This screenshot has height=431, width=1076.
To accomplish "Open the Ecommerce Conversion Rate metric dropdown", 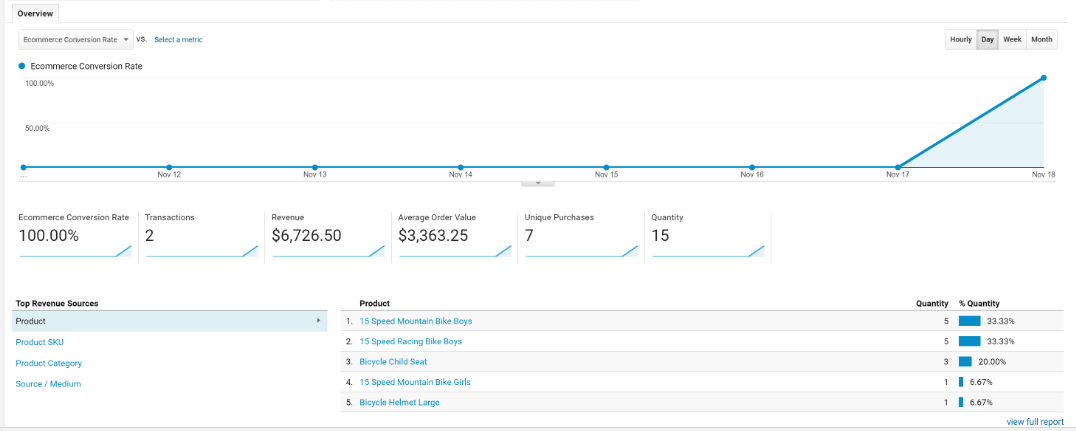I will [76, 40].
